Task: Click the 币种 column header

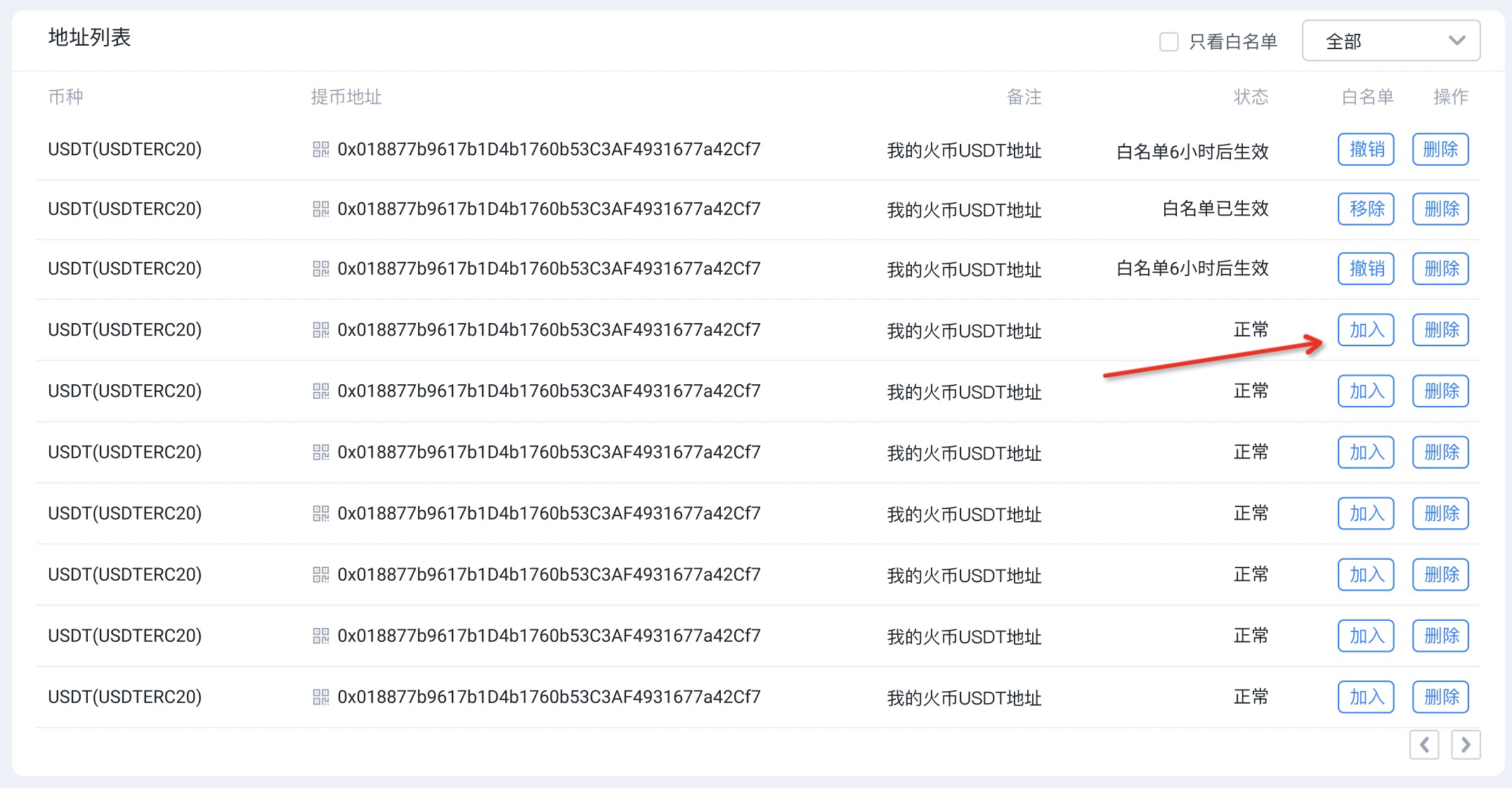Action: pyautogui.click(x=65, y=96)
